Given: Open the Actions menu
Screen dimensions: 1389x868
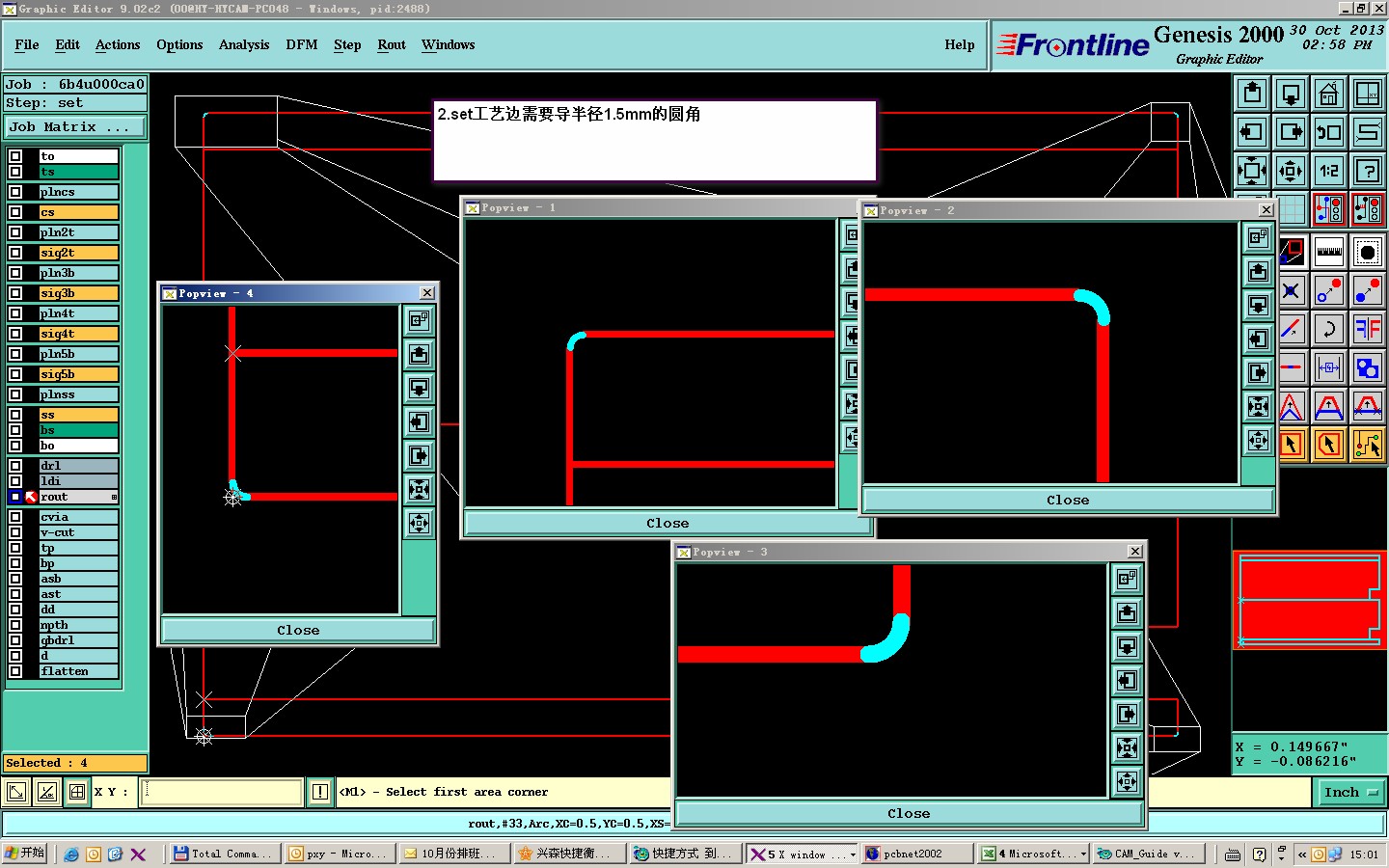Looking at the screenshot, I should pos(118,45).
